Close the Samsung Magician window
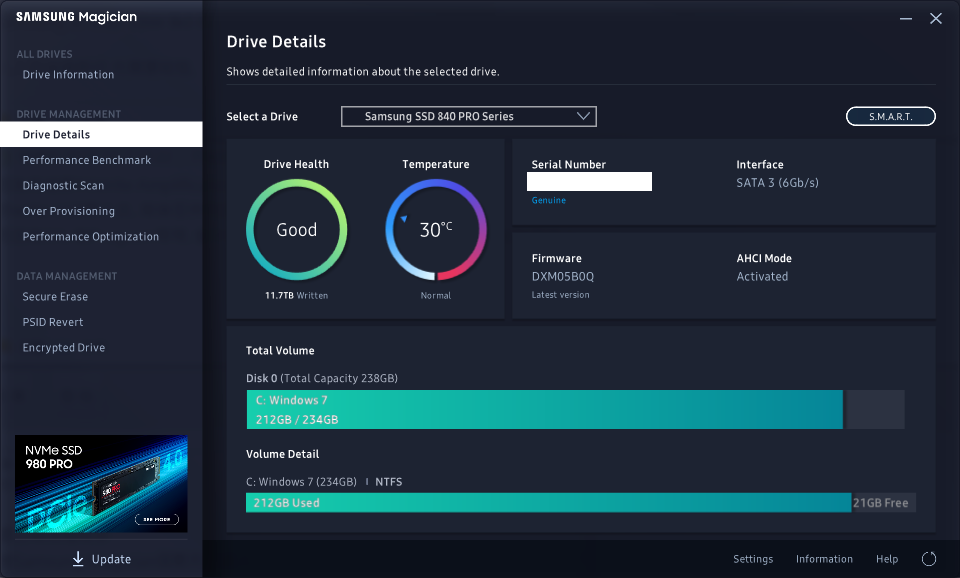 click(x=936, y=19)
